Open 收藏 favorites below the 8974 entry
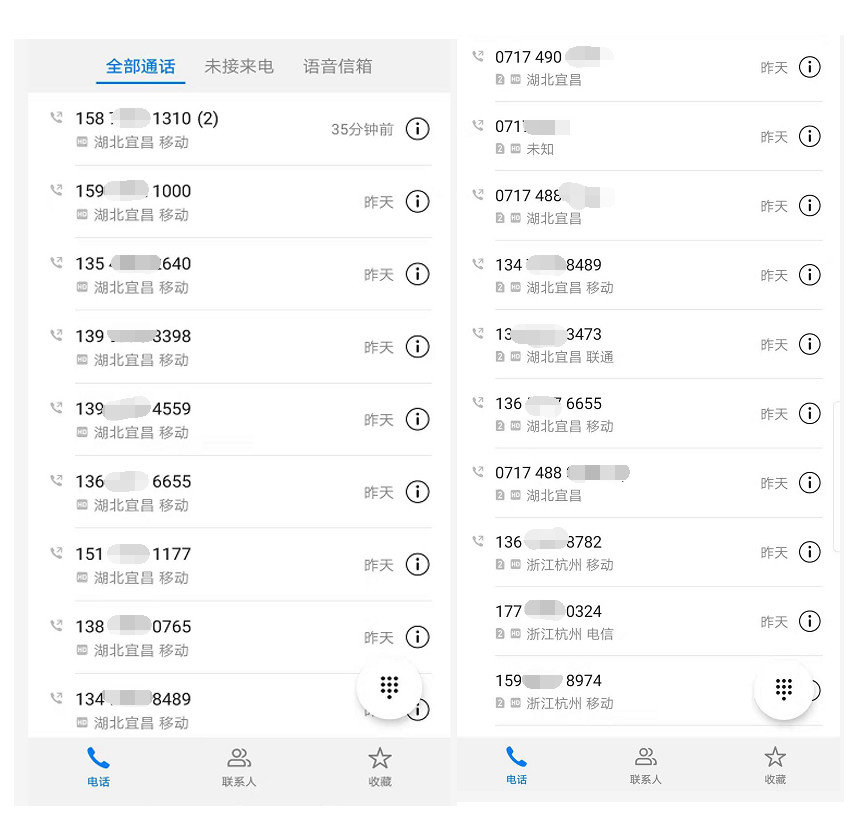The image size is (859, 832). click(x=775, y=765)
